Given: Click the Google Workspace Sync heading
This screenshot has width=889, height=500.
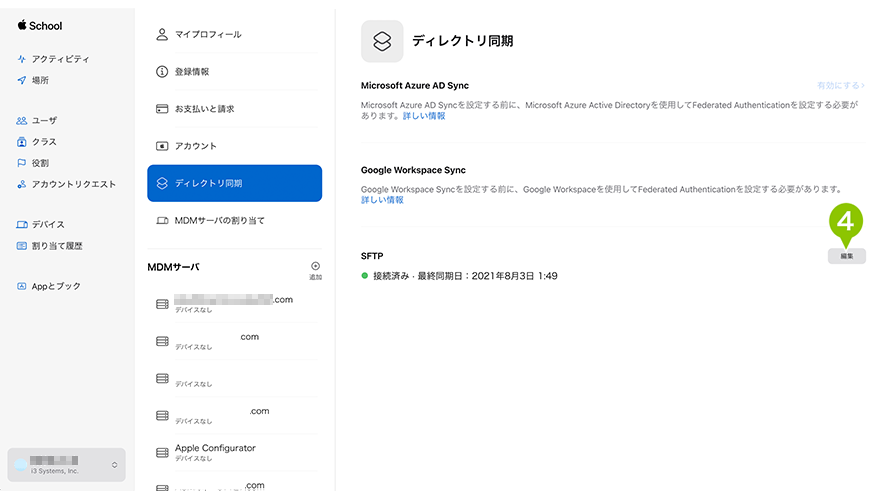Looking at the screenshot, I should click(x=413, y=170).
